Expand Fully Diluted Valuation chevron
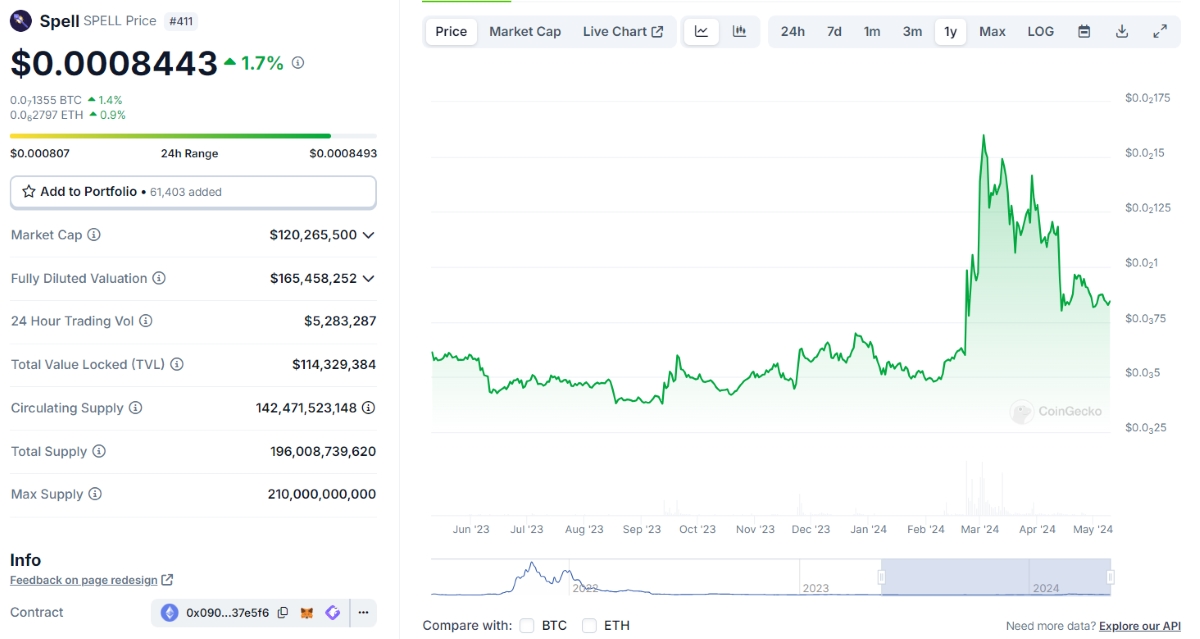Image resolution: width=1200 pixels, height=639 pixels. (x=369, y=278)
